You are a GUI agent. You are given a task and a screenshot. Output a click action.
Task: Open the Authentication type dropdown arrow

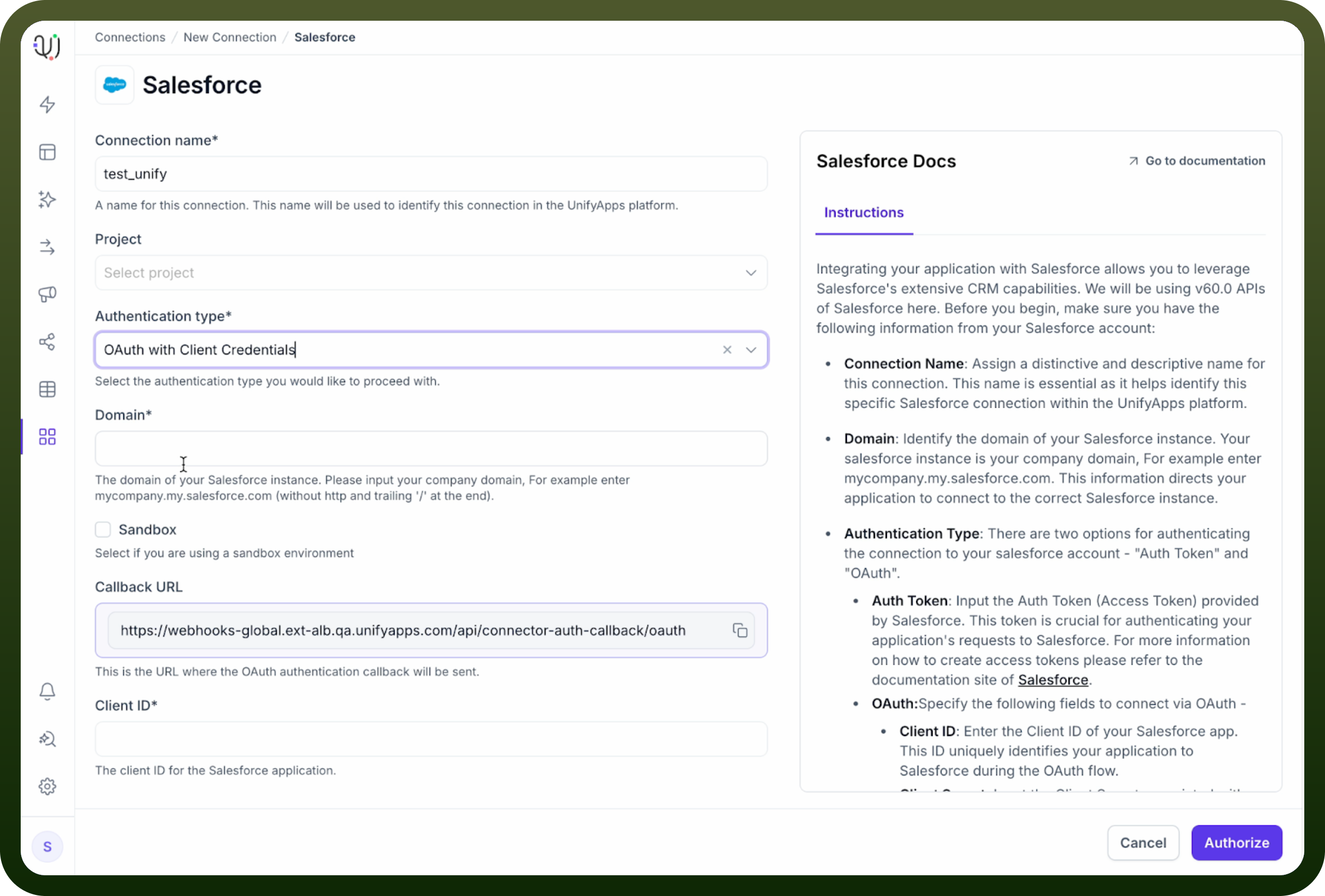[x=752, y=350]
